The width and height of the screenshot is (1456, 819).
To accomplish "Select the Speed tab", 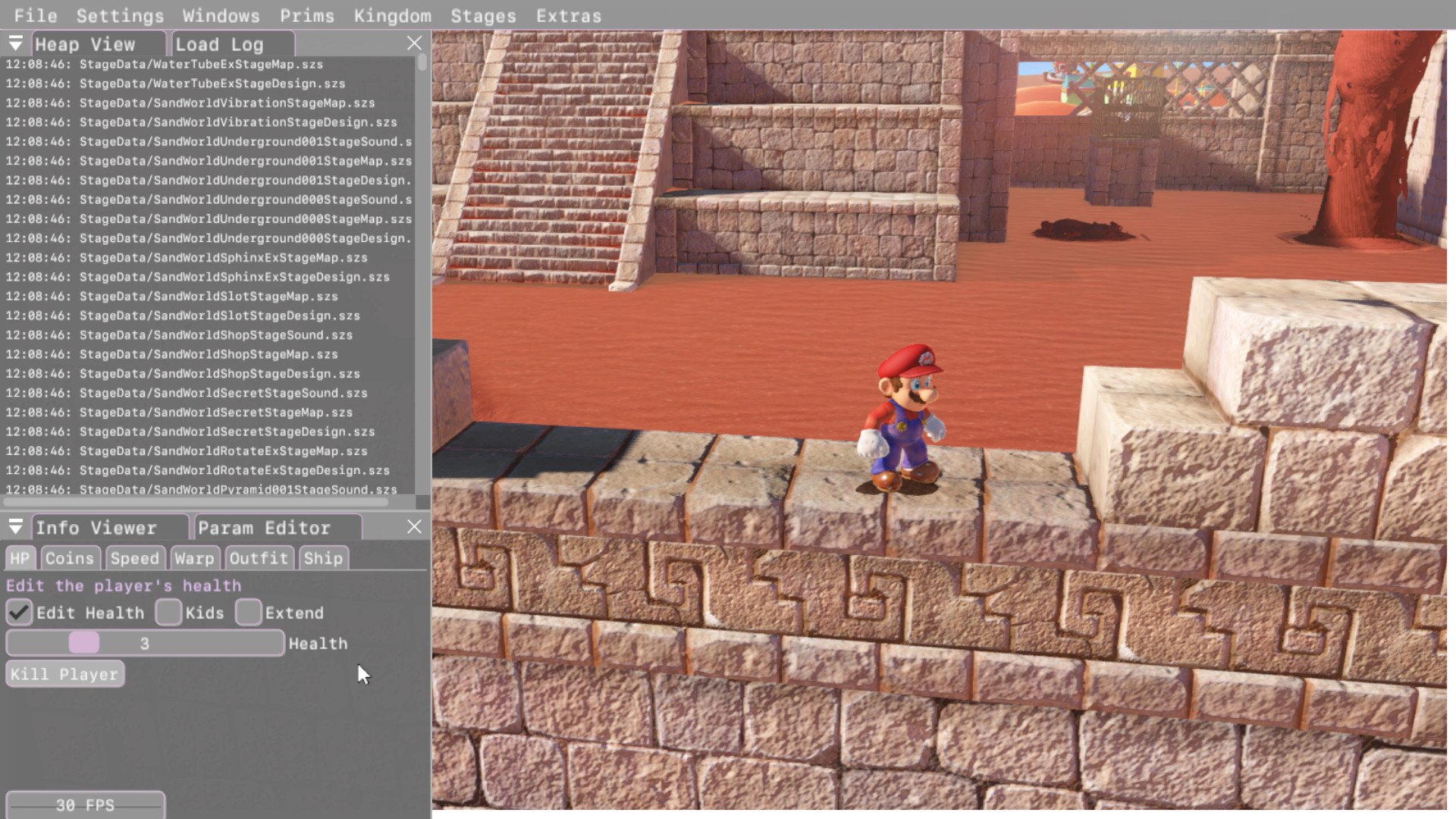I will 134,558.
